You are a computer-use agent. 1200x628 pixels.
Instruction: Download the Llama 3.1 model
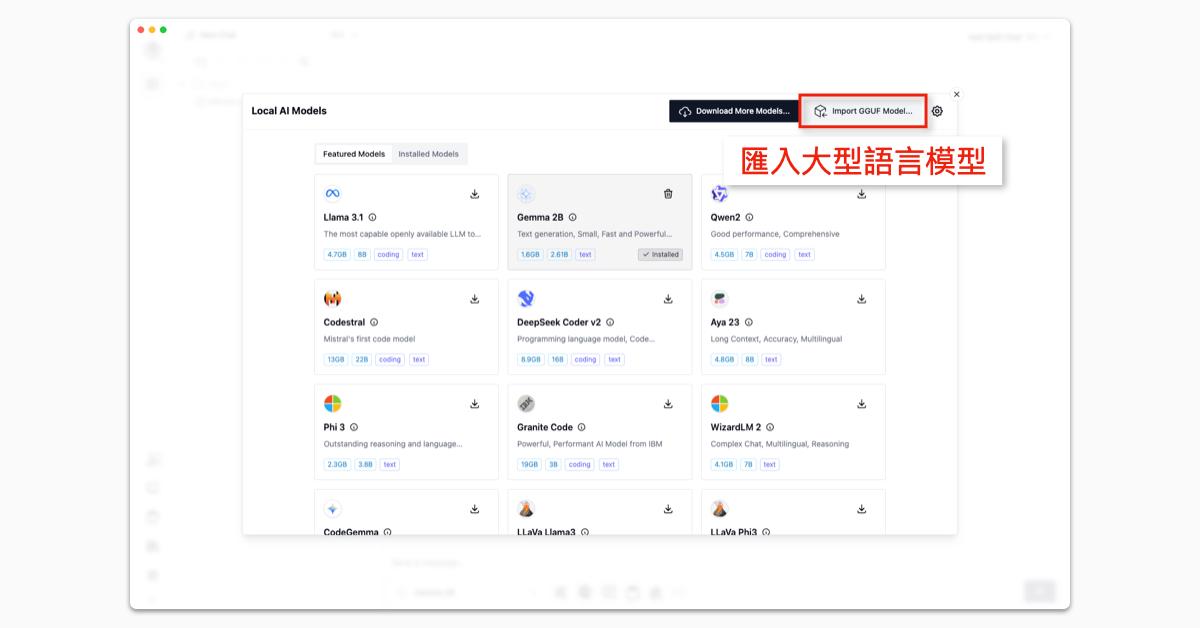475,194
